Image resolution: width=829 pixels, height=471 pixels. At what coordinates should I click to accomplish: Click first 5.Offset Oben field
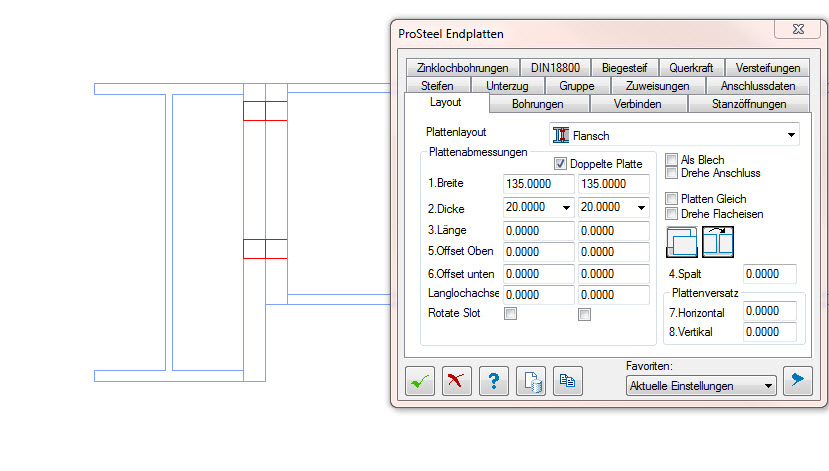[538, 252]
